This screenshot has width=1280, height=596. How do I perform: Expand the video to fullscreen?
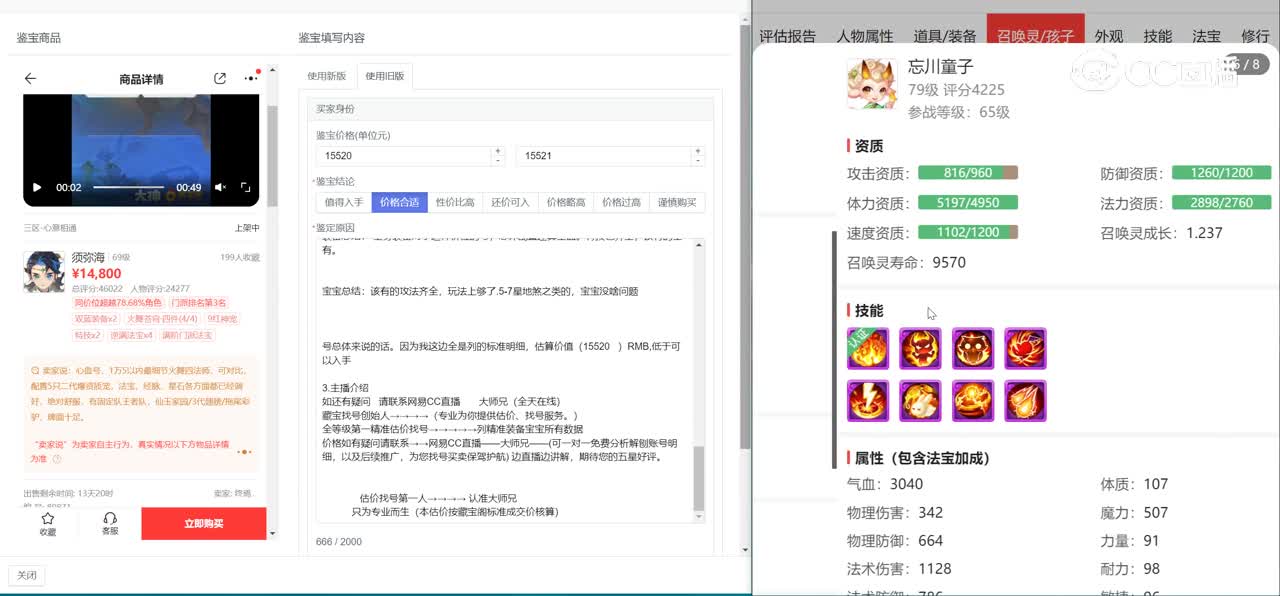(245, 187)
